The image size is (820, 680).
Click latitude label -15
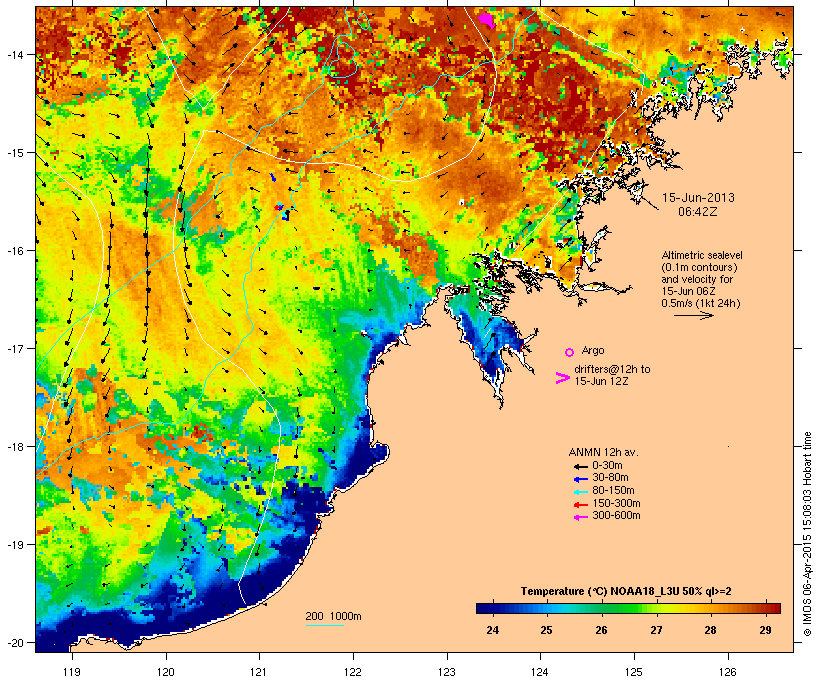click(x=15, y=153)
